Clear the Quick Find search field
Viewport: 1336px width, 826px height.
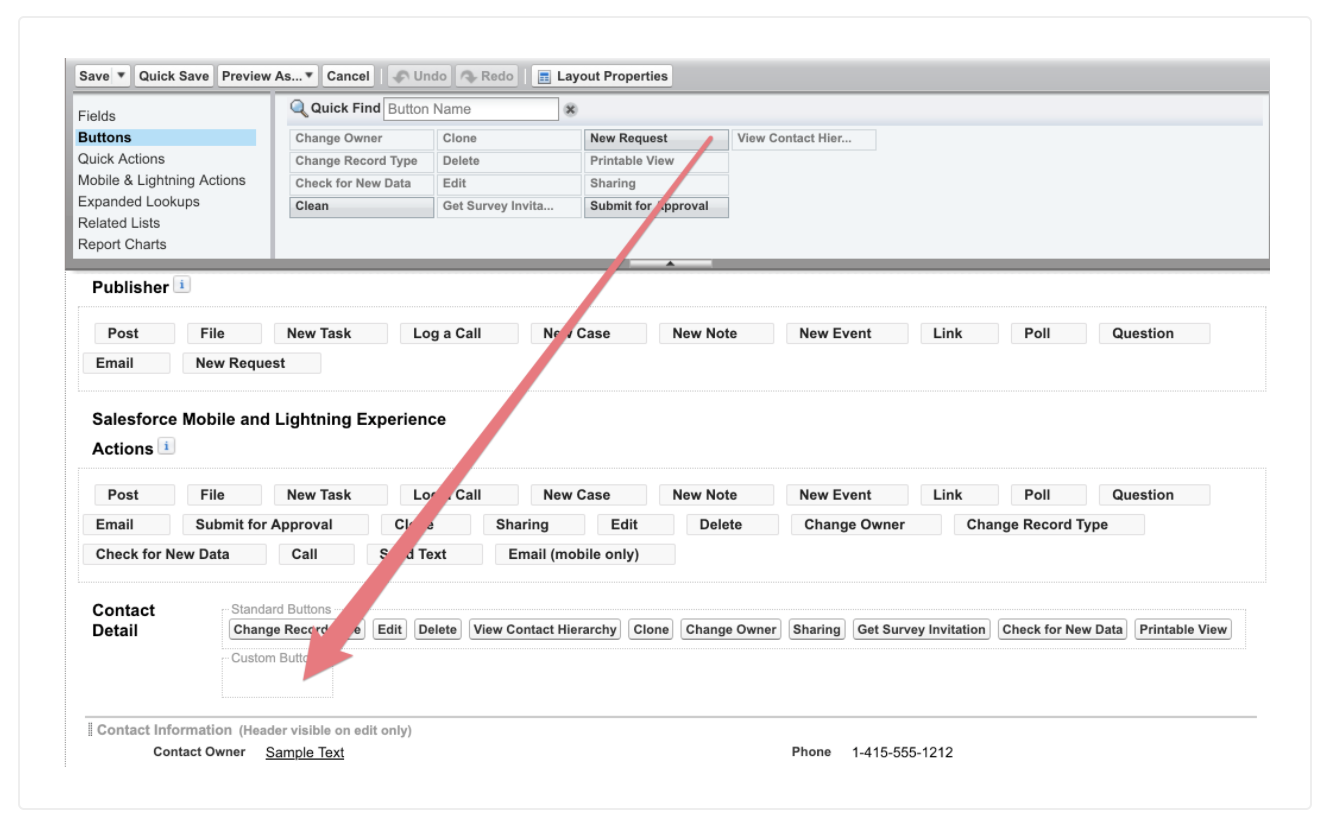point(570,110)
